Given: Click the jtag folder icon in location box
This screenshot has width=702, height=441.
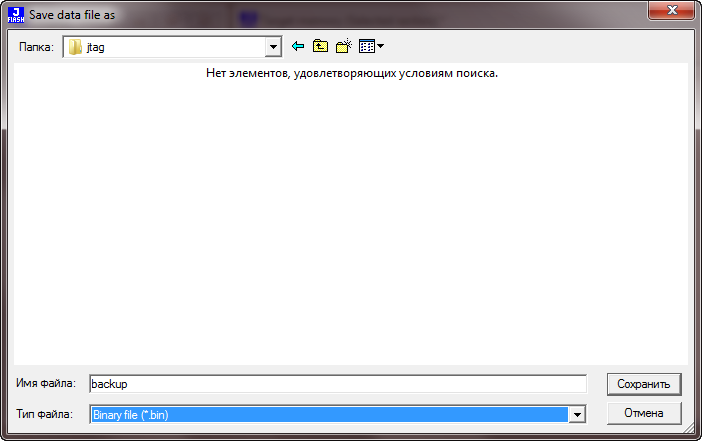Looking at the screenshot, I should point(75,47).
